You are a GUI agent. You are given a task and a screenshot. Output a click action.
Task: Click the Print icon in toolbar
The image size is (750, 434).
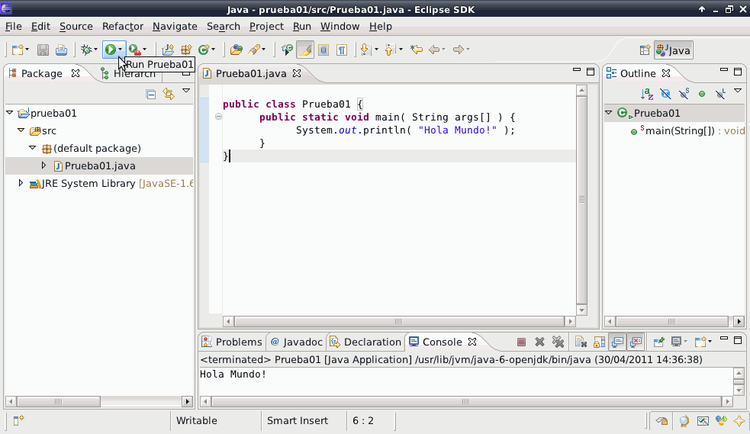click(x=61, y=50)
